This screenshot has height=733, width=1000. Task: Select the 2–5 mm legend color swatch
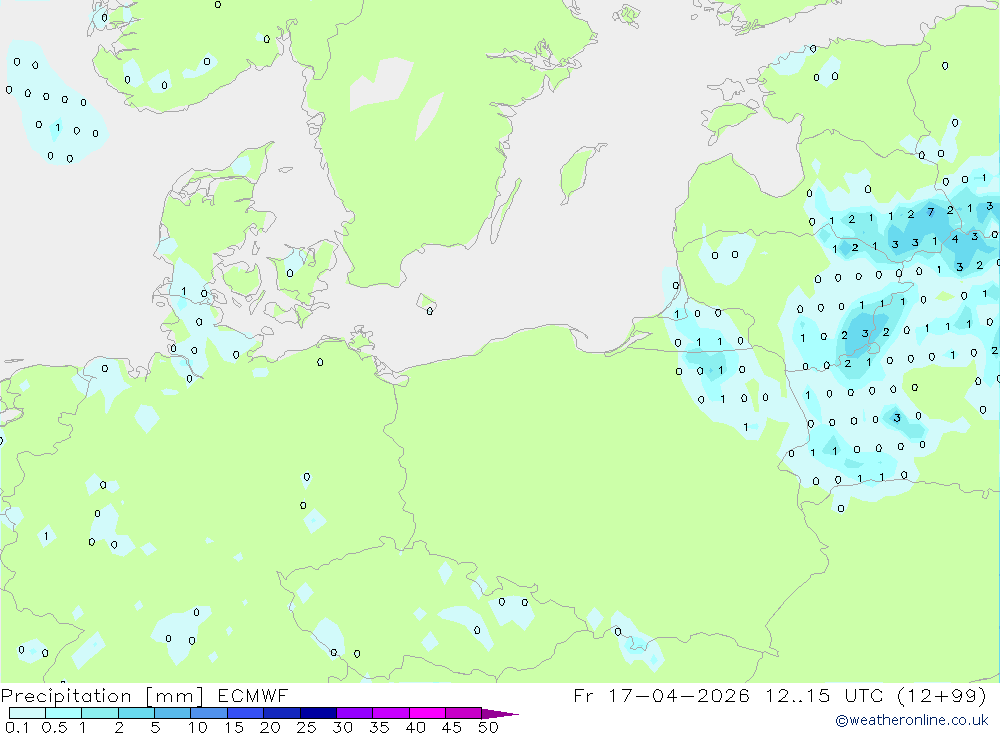pos(136,713)
